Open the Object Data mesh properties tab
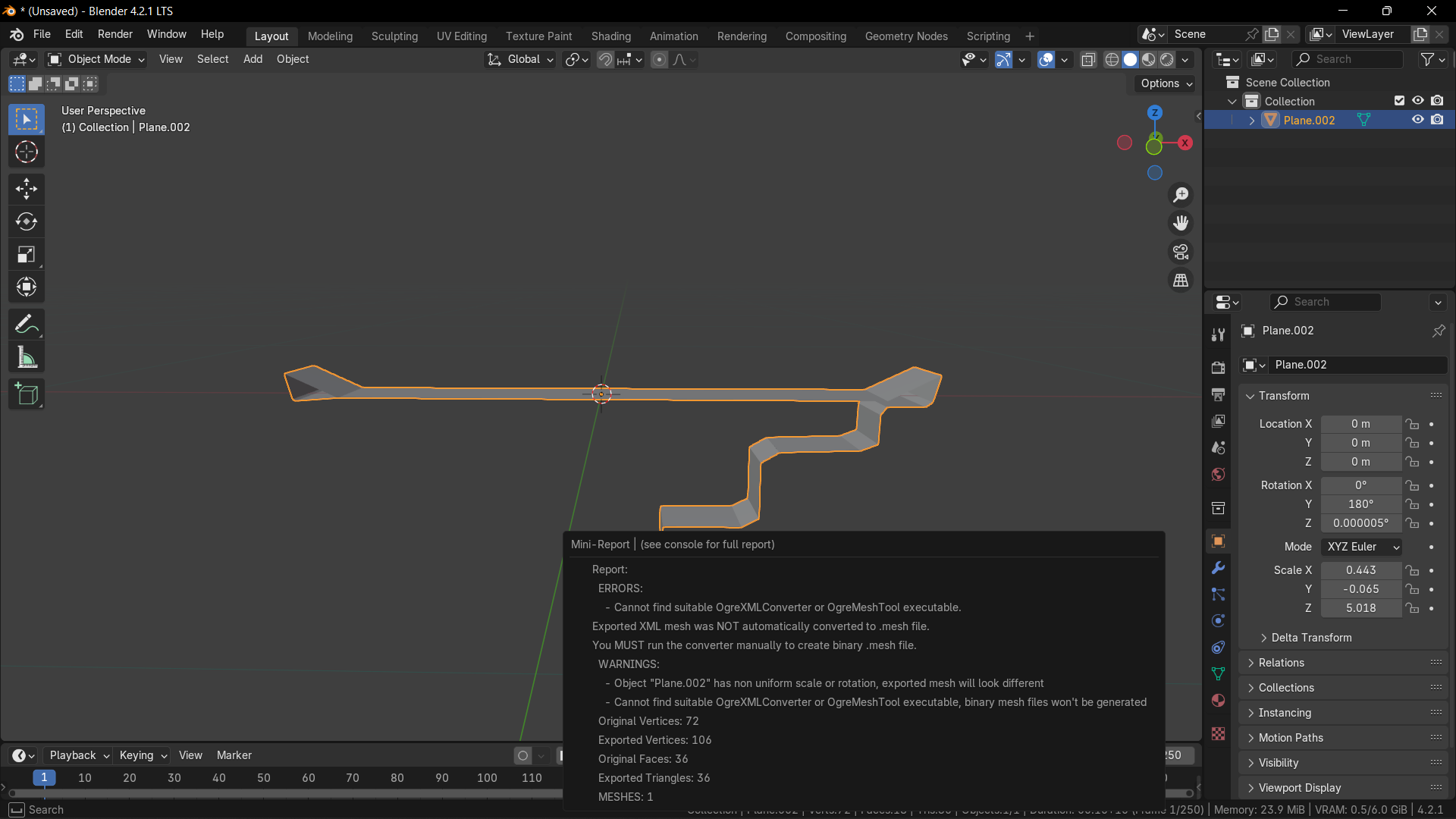Screen dimensions: 1456x819 (1218, 673)
